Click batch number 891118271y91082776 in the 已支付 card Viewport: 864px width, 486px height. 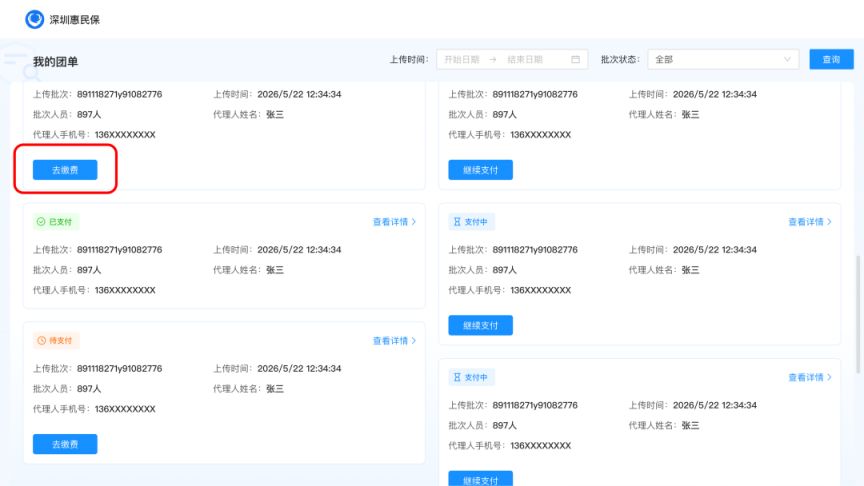coord(120,250)
